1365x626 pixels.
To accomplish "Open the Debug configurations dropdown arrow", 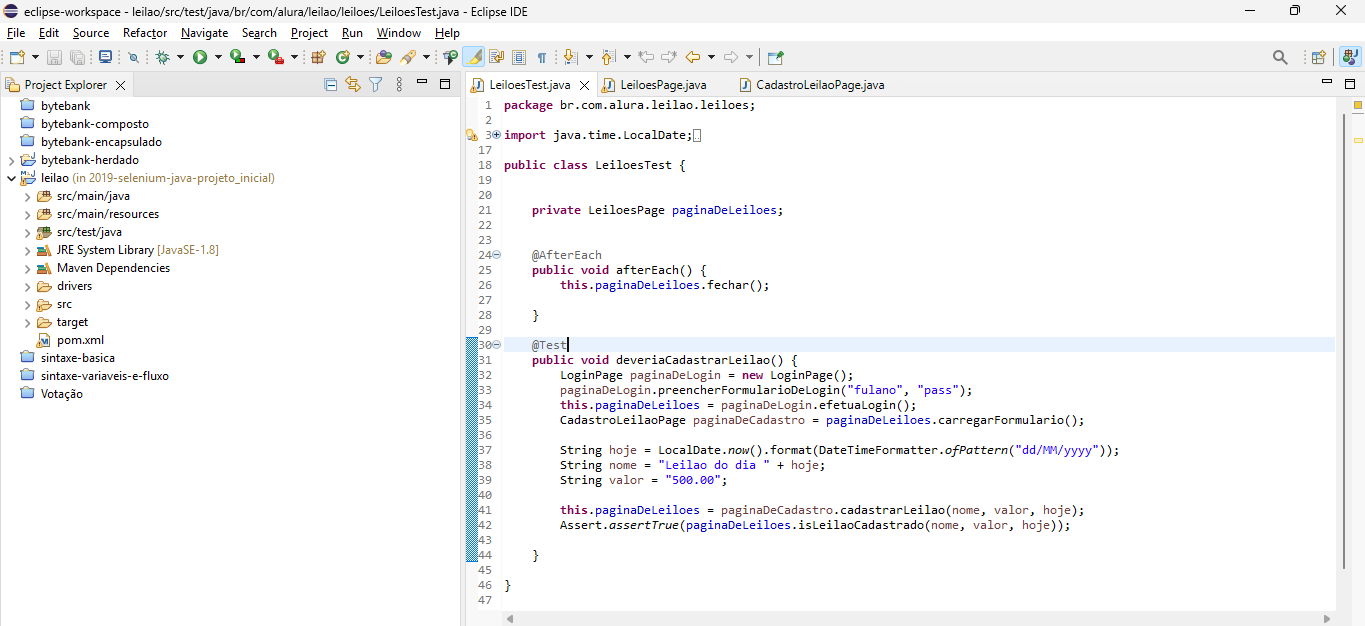I will pyautogui.click(x=181, y=58).
